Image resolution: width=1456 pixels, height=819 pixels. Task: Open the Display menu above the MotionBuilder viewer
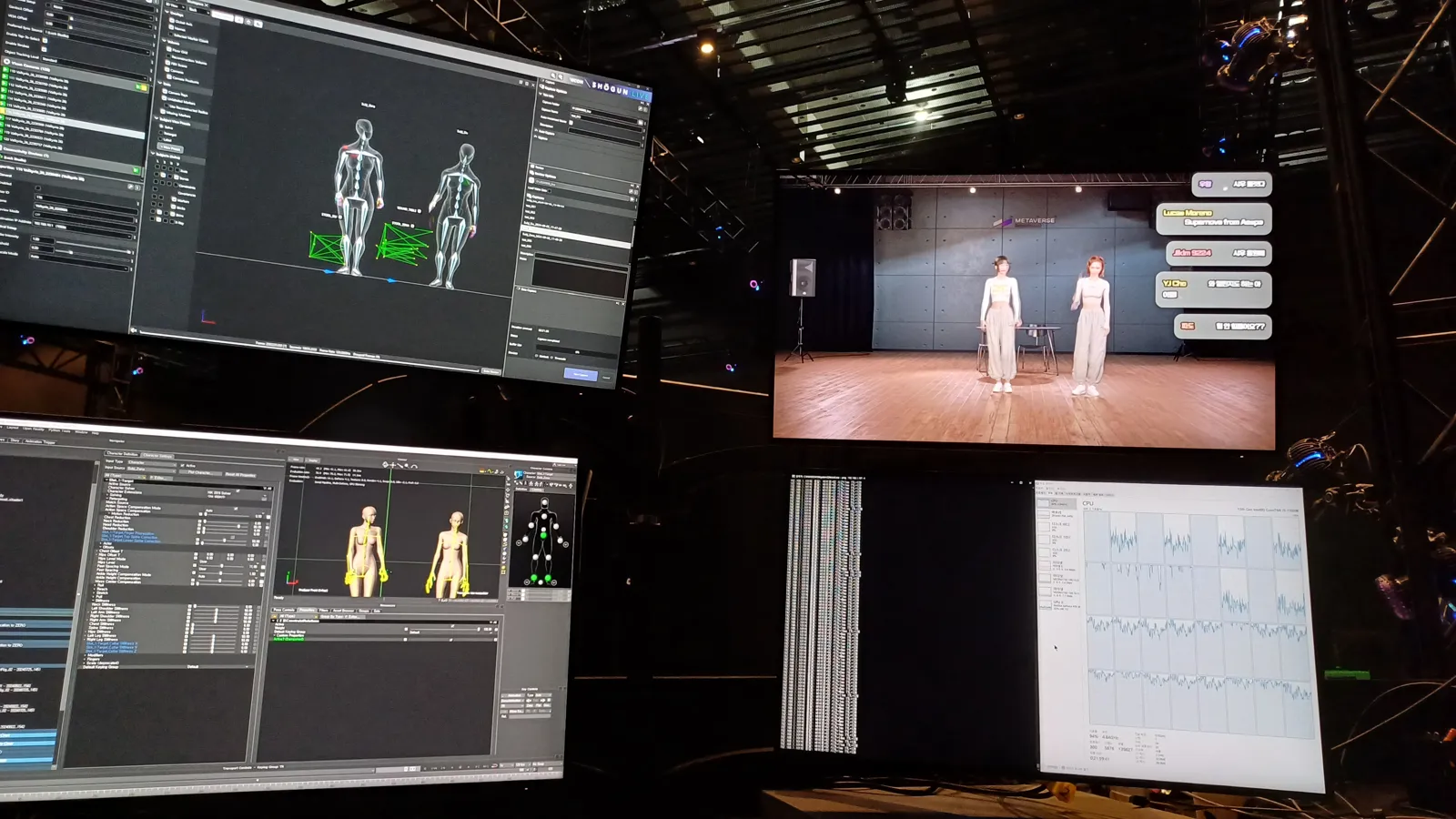[x=312, y=460]
